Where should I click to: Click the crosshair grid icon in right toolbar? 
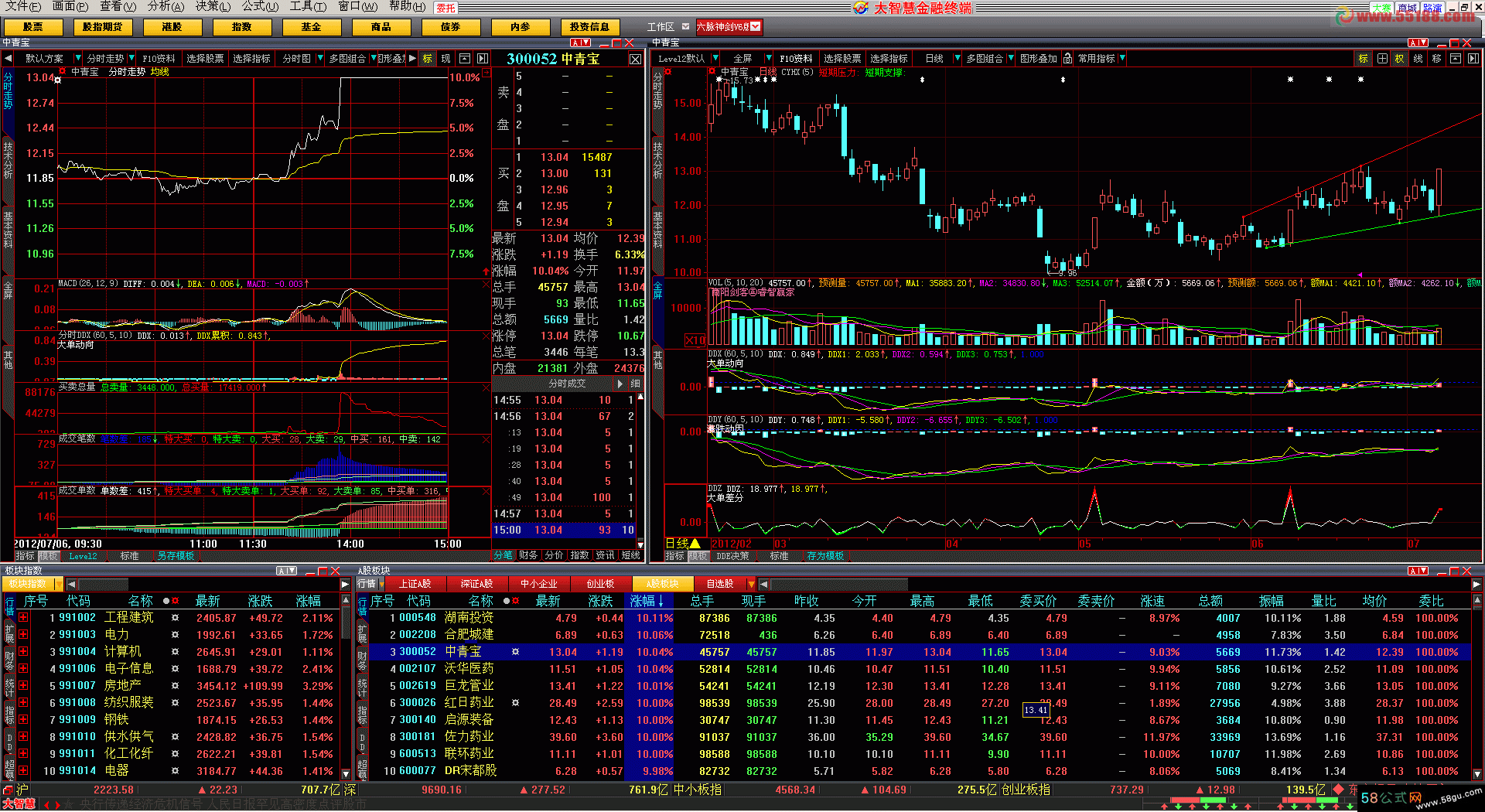[x=1382, y=59]
